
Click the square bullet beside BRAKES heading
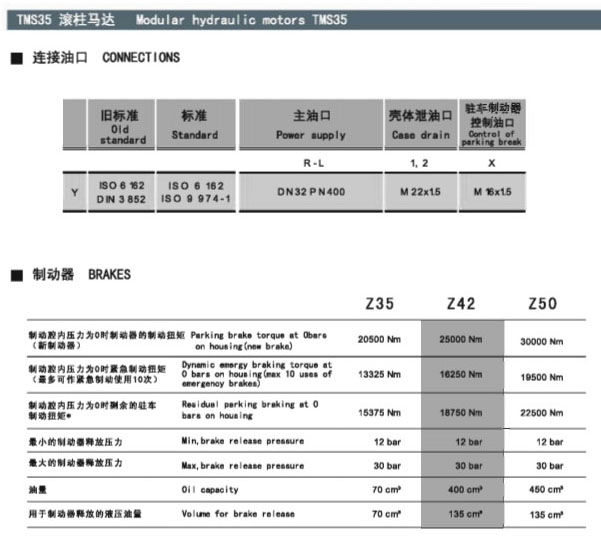(14, 274)
